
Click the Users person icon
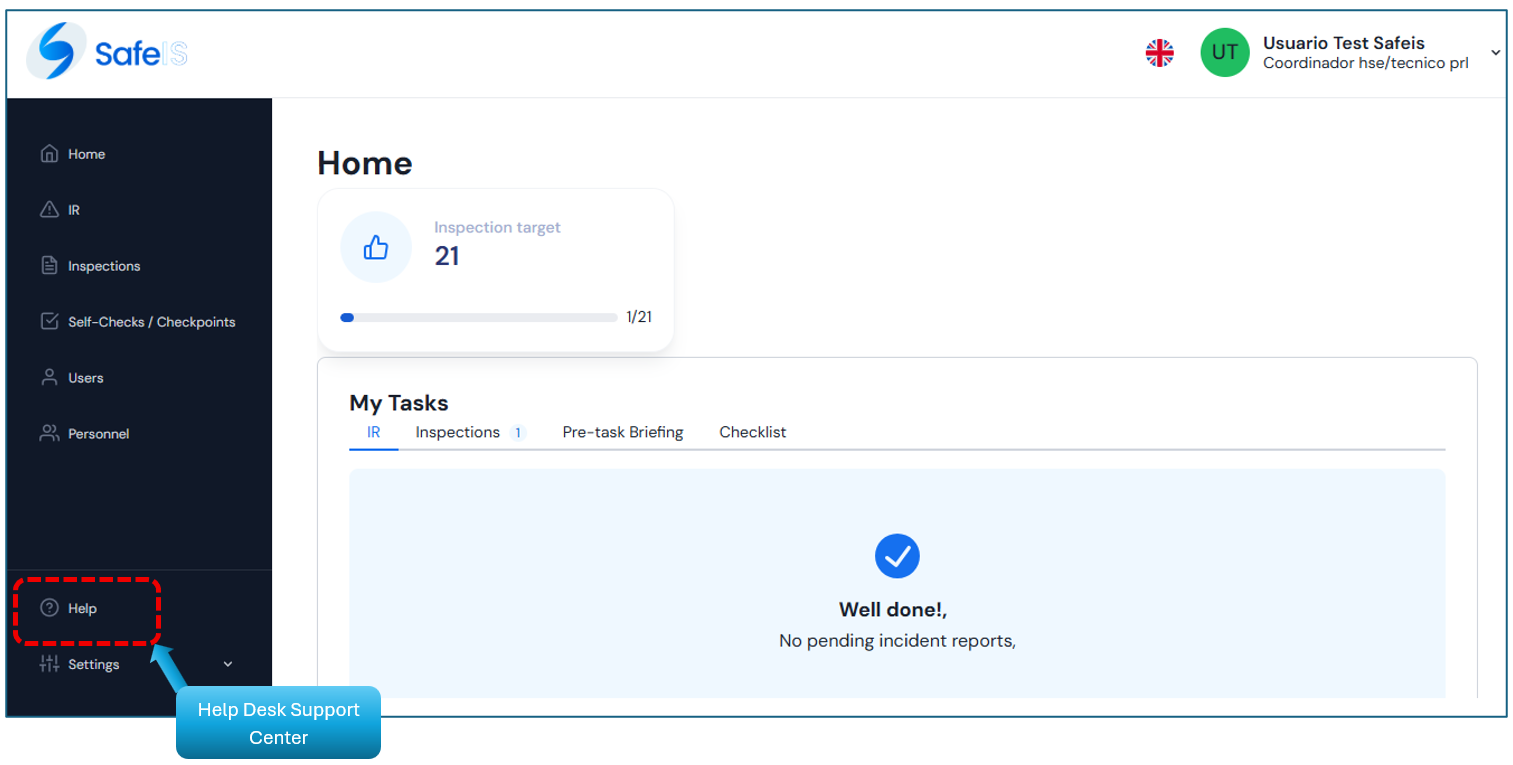pyautogui.click(x=49, y=378)
